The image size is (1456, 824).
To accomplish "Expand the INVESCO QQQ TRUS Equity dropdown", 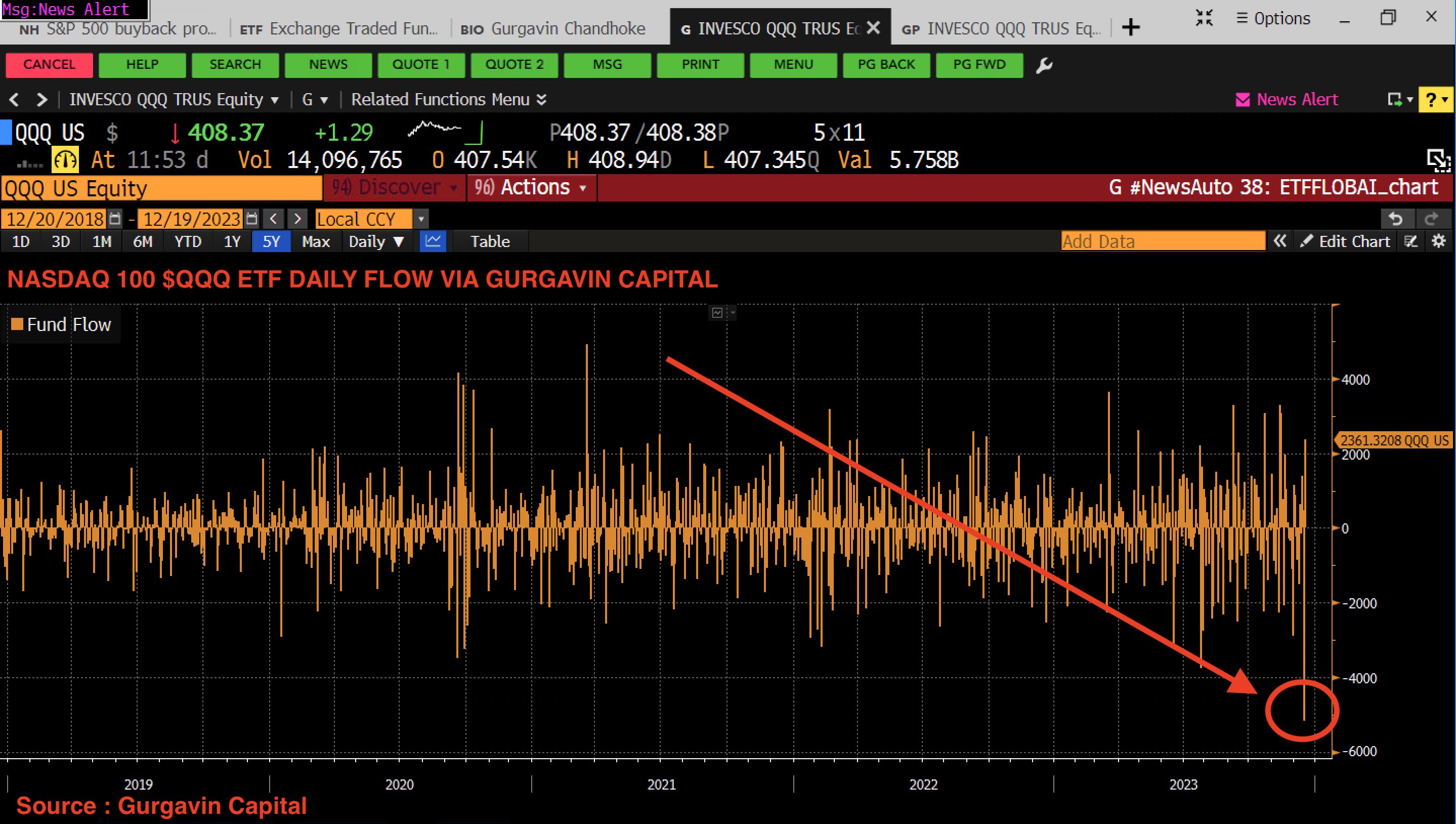I will 174,100.
